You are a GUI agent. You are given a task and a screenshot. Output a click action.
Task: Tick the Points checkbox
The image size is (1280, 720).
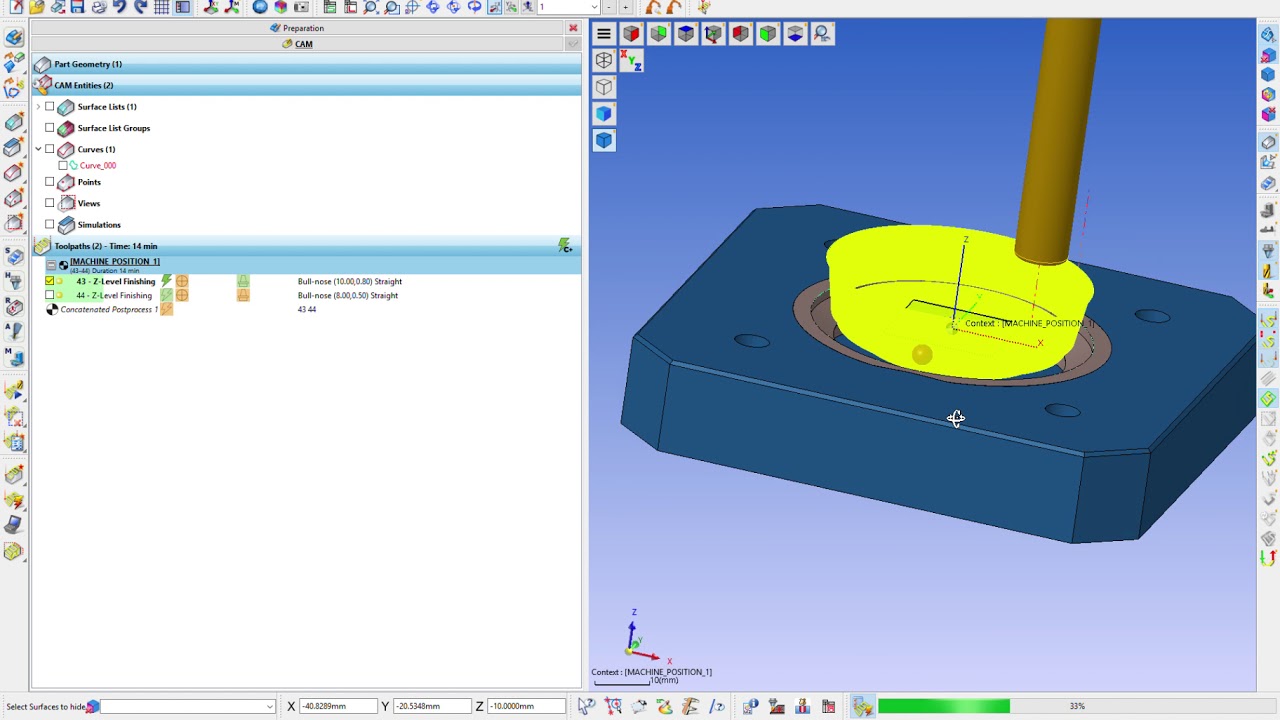(50, 182)
